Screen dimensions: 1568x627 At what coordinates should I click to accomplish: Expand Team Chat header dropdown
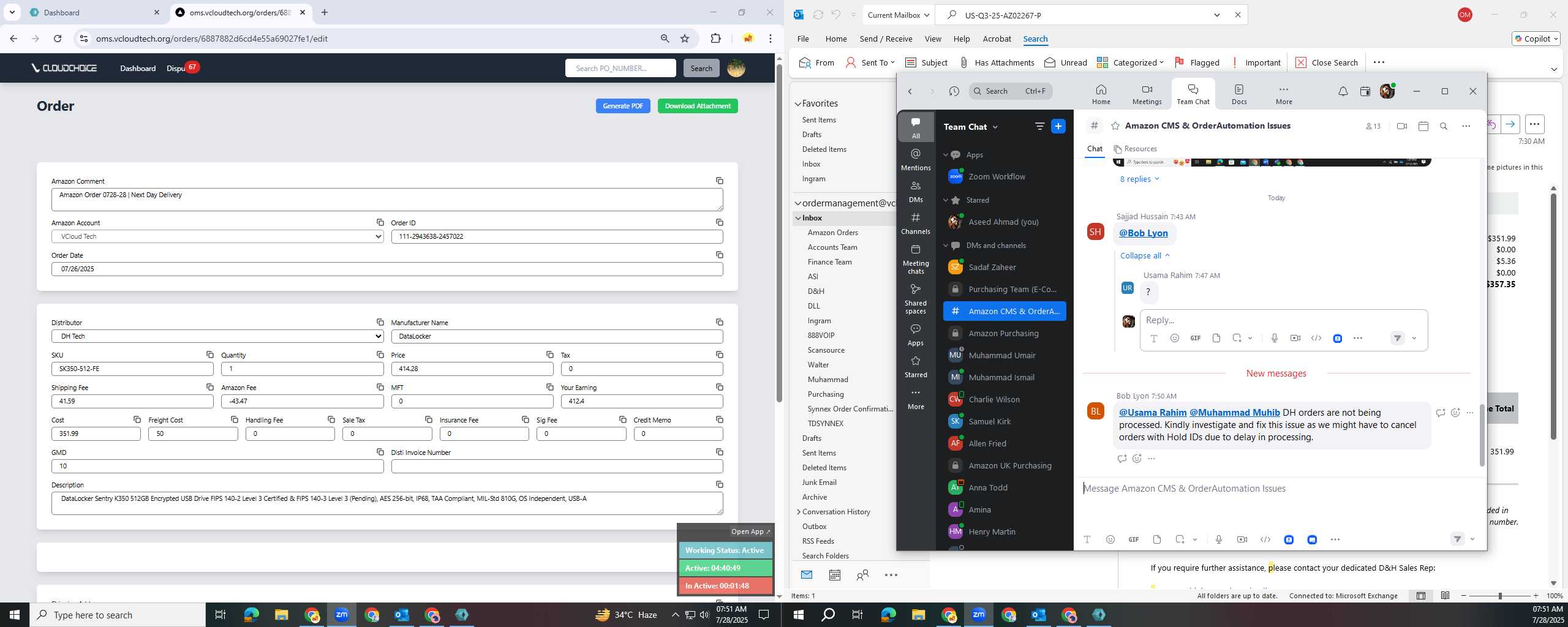click(x=995, y=127)
